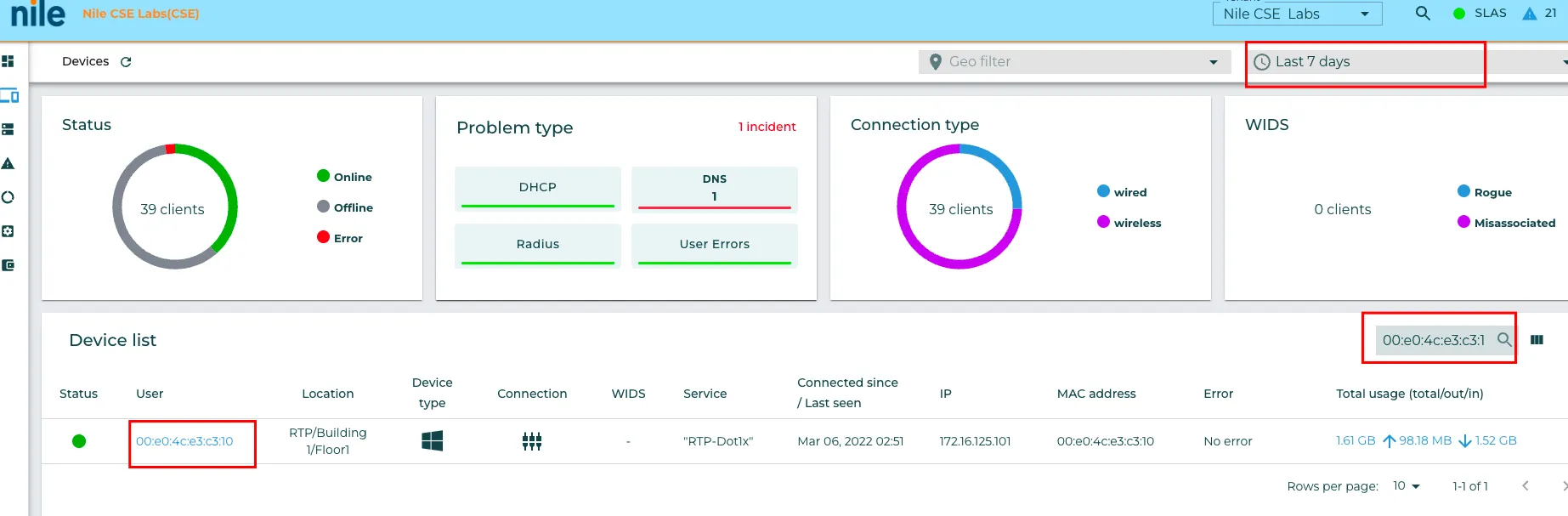Toggle the Misassociated legend swatch in WIDS
The width and height of the screenshot is (1568, 516).
click(1463, 223)
